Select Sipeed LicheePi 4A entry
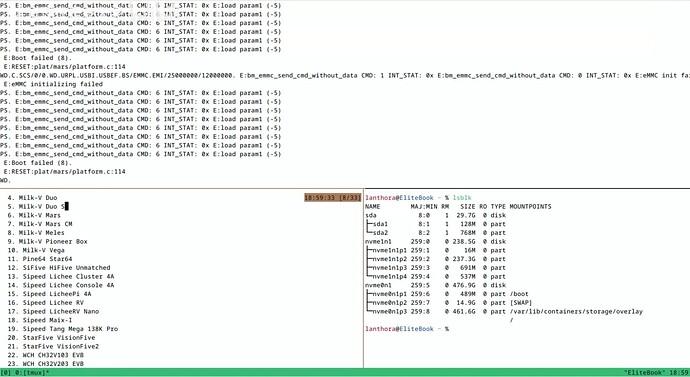This screenshot has width=690, height=377. (49, 294)
